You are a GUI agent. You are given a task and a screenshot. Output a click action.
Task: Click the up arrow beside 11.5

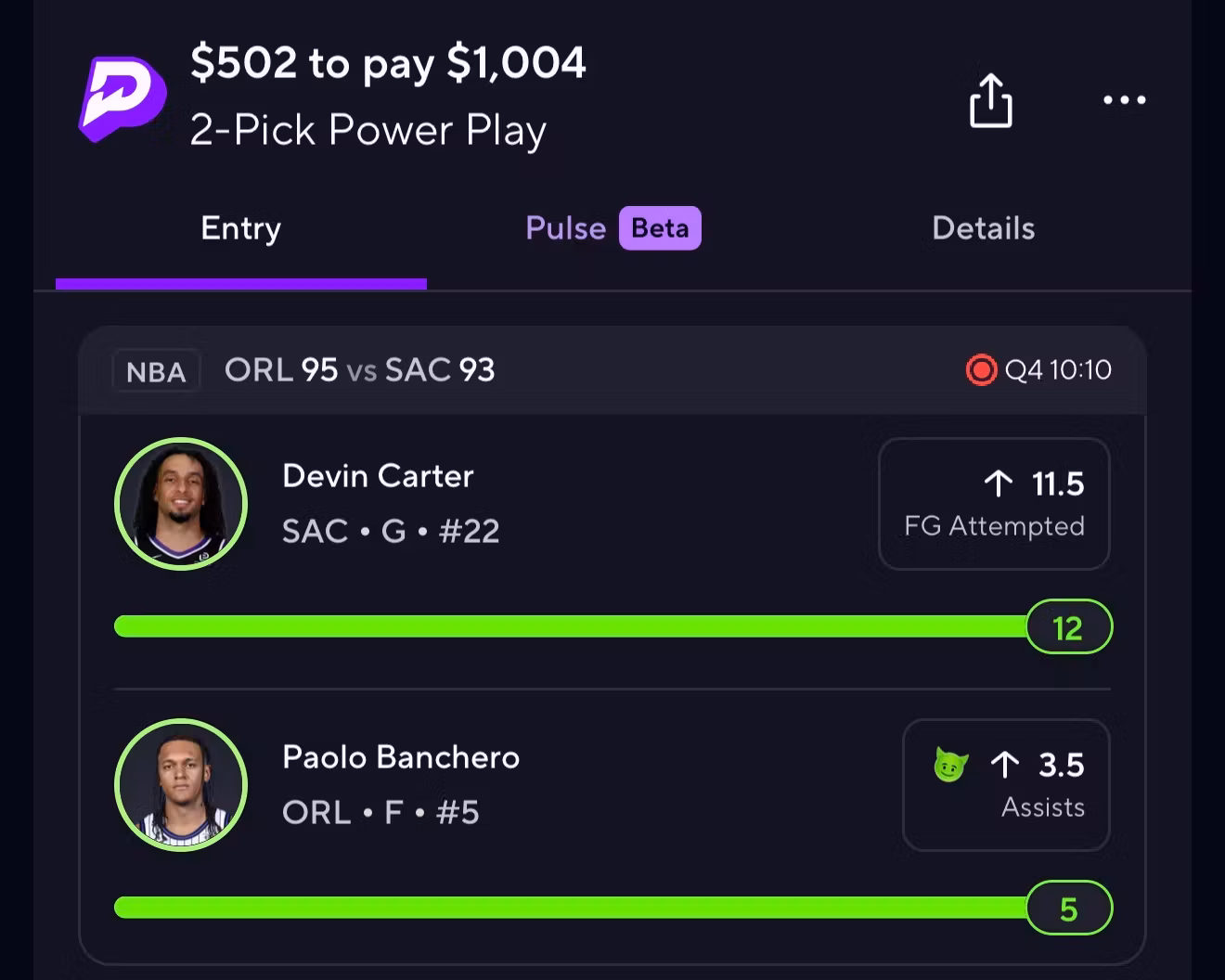[999, 484]
